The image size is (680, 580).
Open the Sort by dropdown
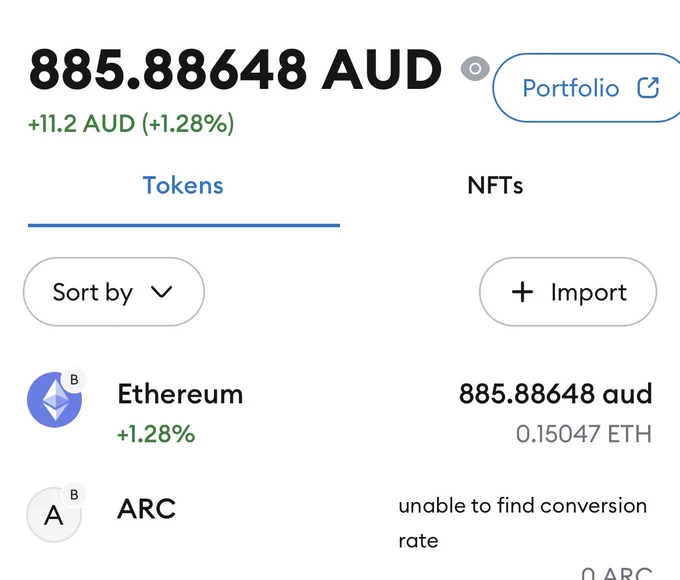(114, 292)
